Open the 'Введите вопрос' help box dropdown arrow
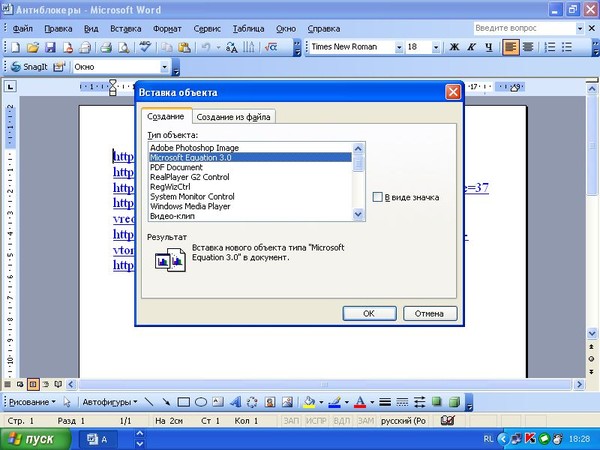 click(580, 28)
